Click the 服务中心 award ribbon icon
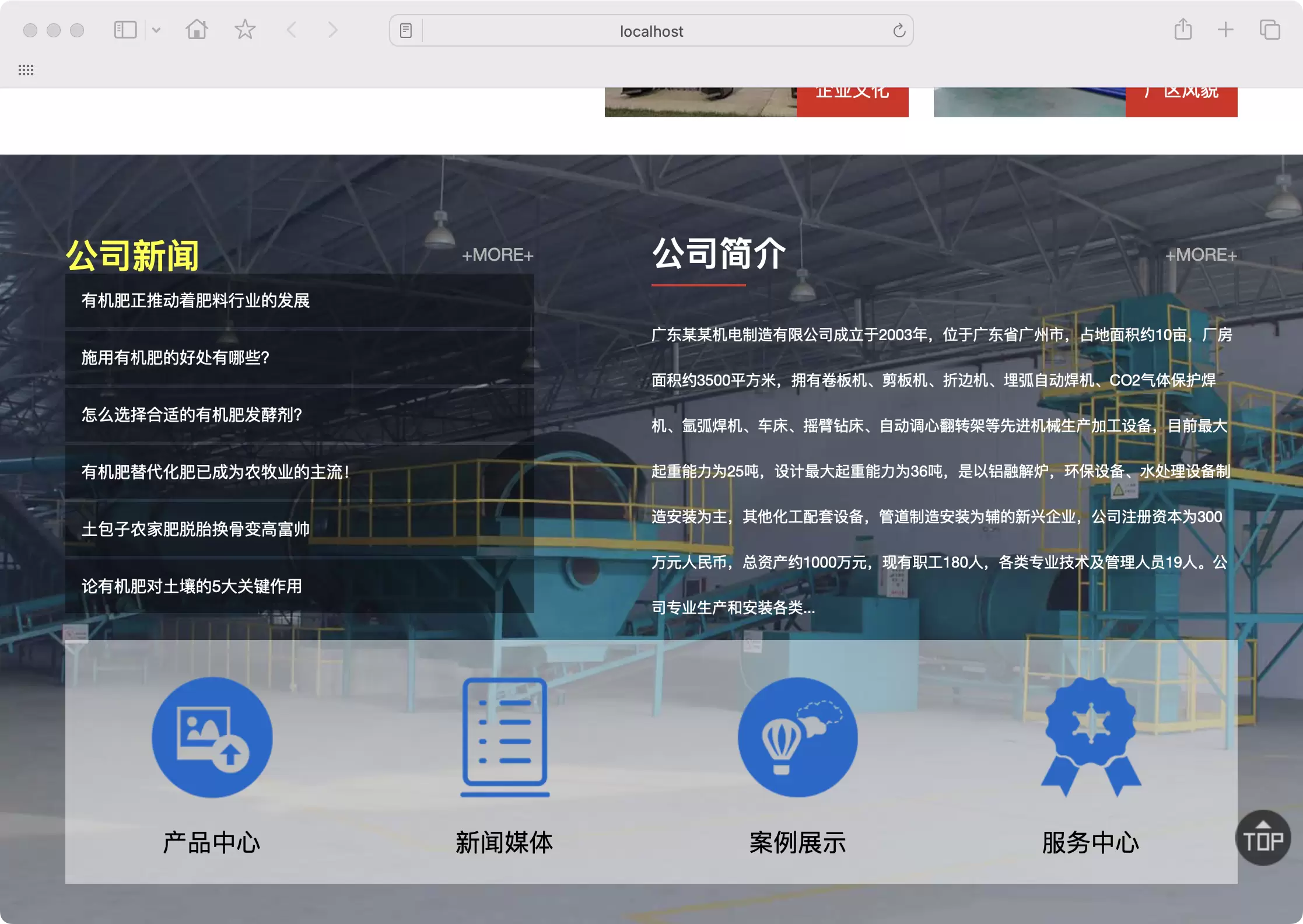The image size is (1303, 924). [x=1091, y=737]
